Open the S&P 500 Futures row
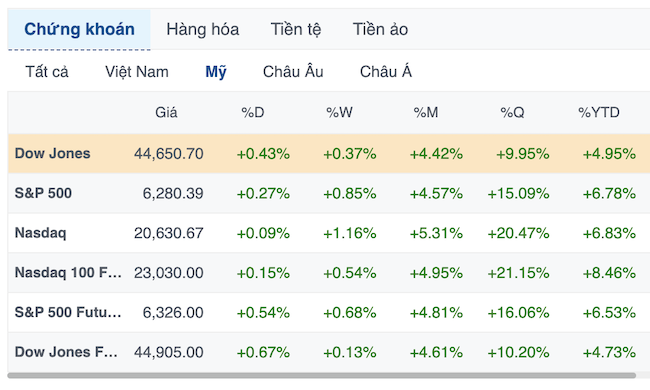This screenshot has width=650, height=390. (329, 312)
